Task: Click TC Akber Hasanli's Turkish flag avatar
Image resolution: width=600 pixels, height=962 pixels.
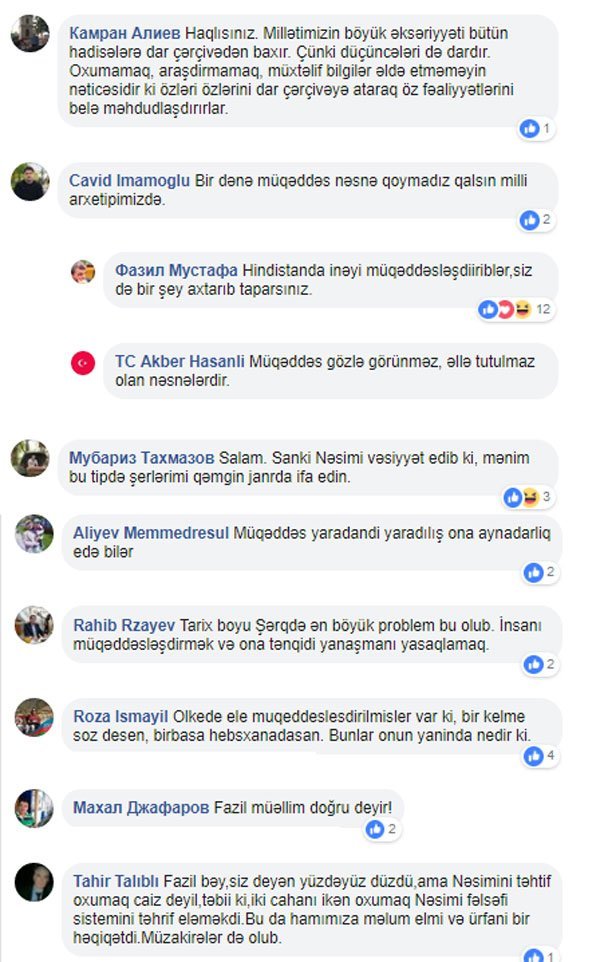Action: point(83,363)
